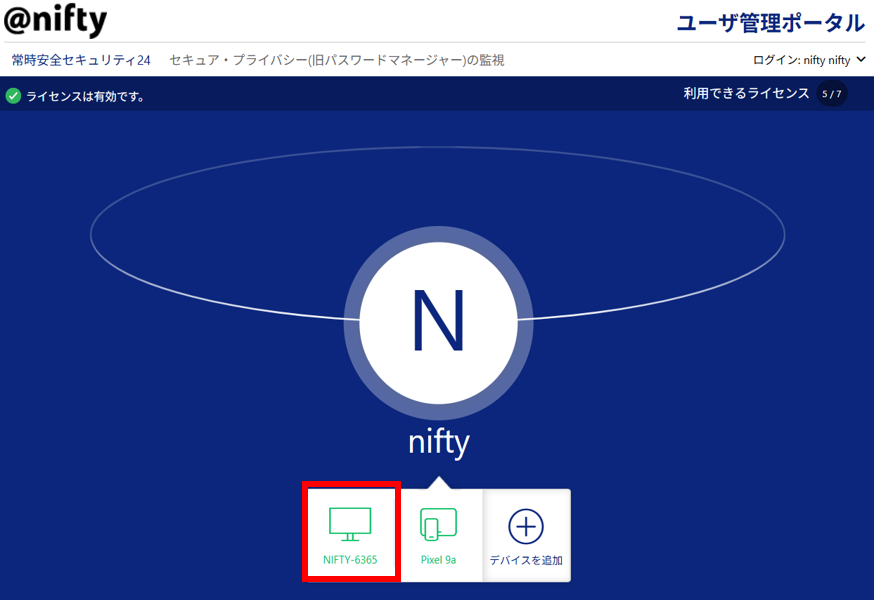
Task: Click the 5 / 7 license count badge
Action: [x=832, y=94]
